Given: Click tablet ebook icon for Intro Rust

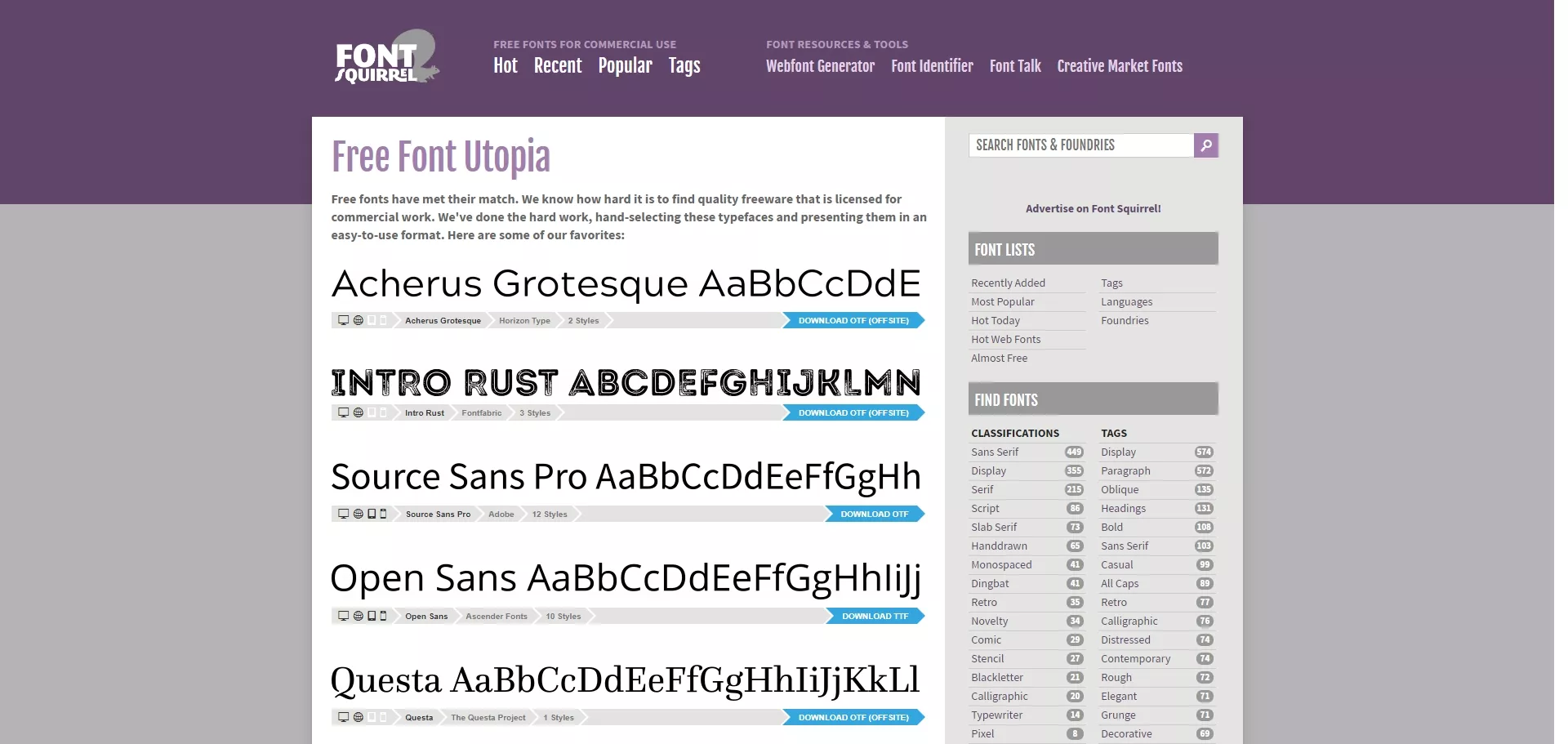Looking at the screenshot, I should click(x=372, y=412).
